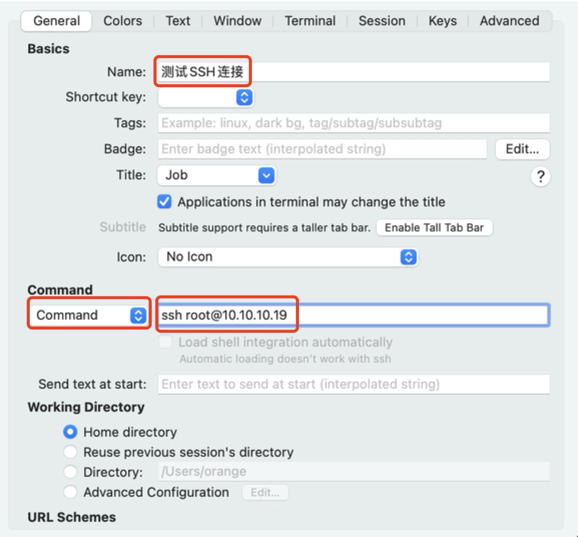Open the Shortcut key stepper dropdown
This screenshot has width=578, height=537.
pyautogui.click(x=205, y=98)
